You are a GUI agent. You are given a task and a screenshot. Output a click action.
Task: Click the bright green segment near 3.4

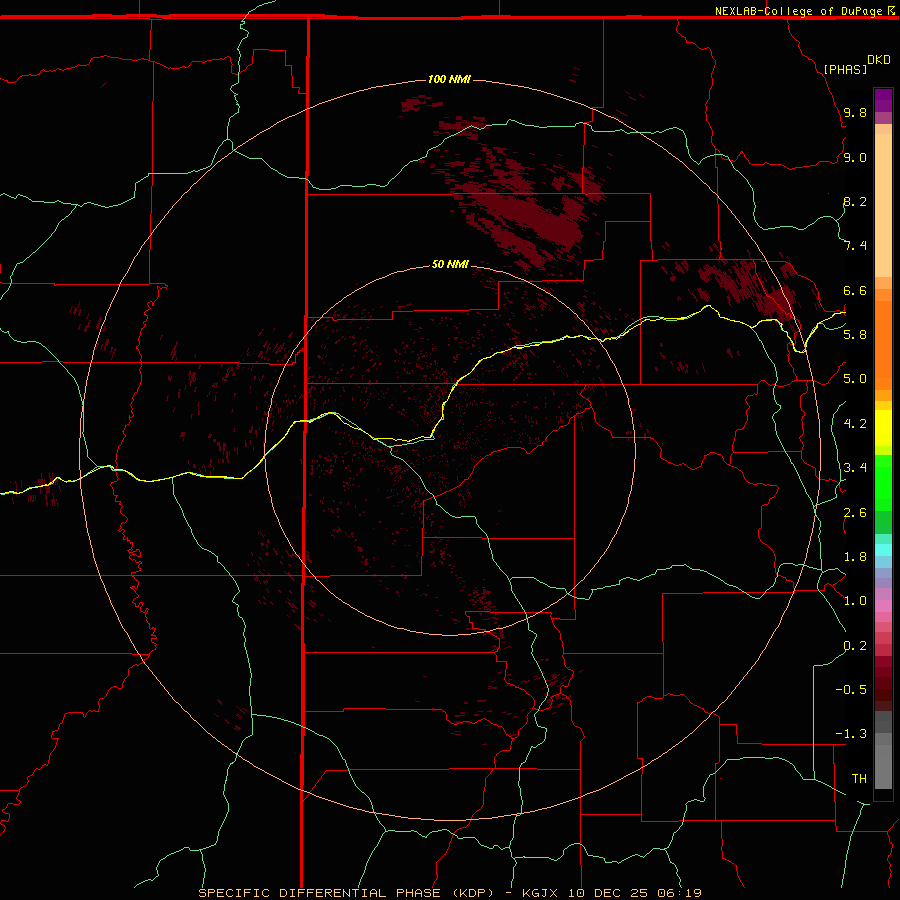coord(883,483)
